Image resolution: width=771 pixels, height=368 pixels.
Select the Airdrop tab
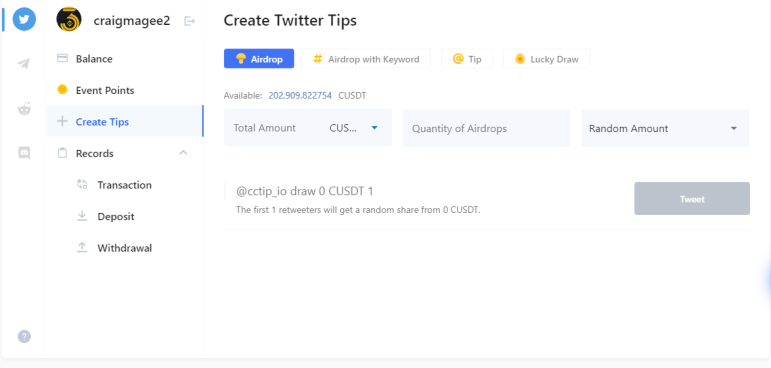pyautogui.click(x=259, y=59)
